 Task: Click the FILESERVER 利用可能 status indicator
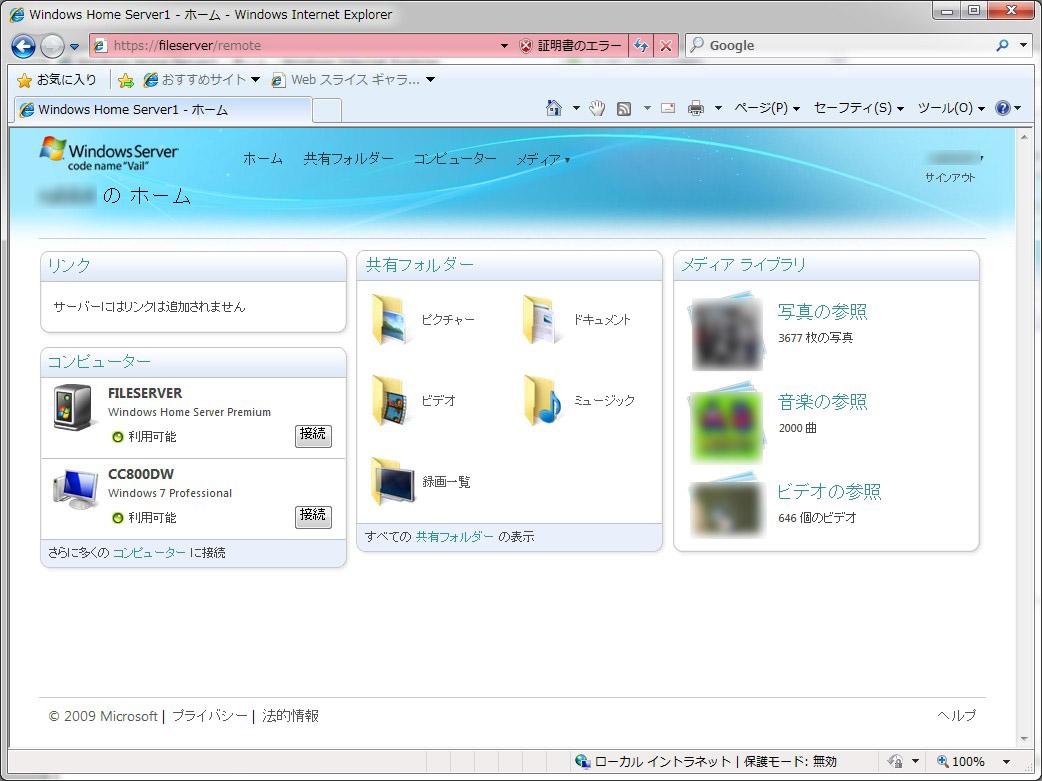click(144, 437)
